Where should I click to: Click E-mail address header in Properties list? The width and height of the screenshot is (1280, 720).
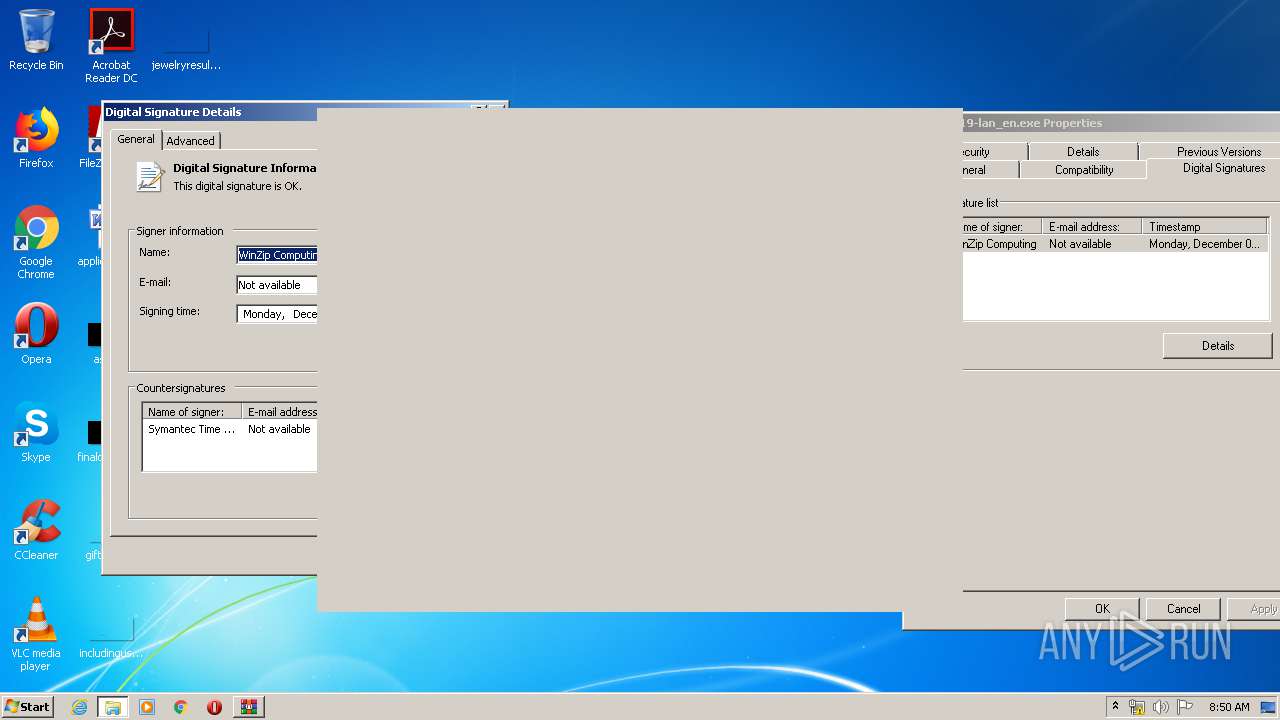click(1092, 227)
